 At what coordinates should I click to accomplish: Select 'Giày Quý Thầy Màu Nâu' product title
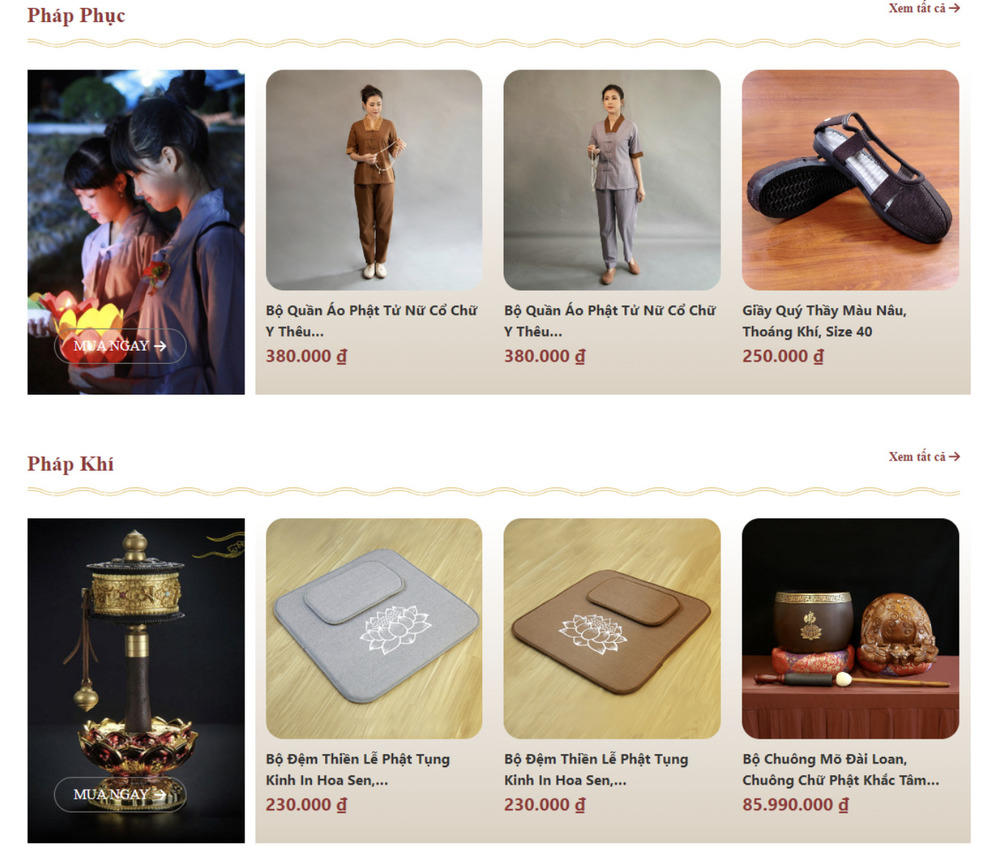pyautogui.click(x=824, y=321)
